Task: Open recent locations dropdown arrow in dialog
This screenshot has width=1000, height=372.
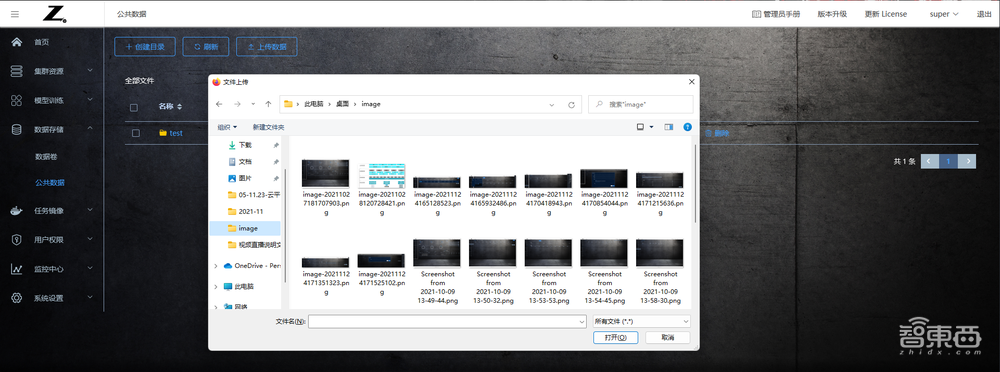Action: point(253,104)
